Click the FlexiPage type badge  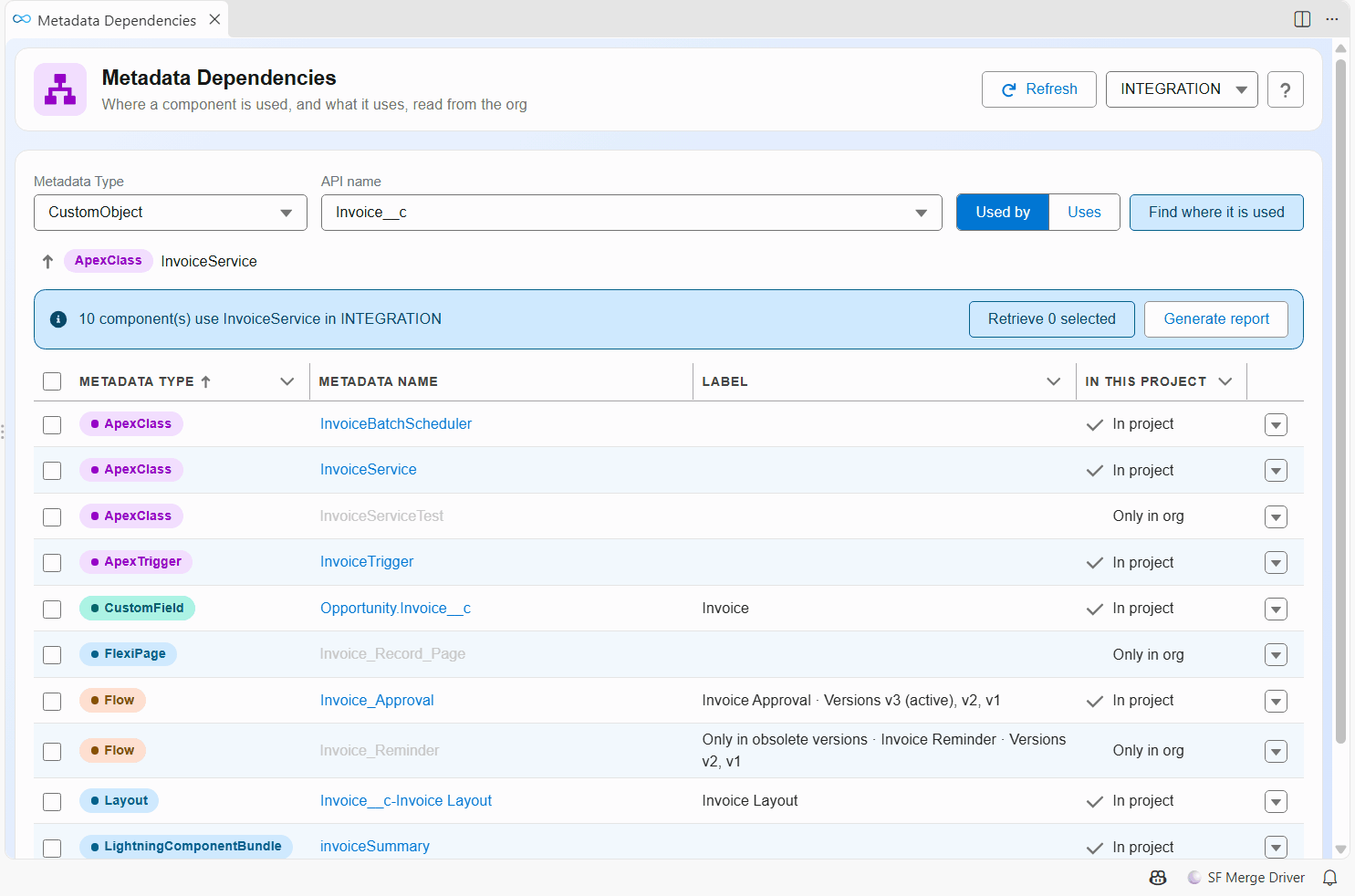(128, 654)
